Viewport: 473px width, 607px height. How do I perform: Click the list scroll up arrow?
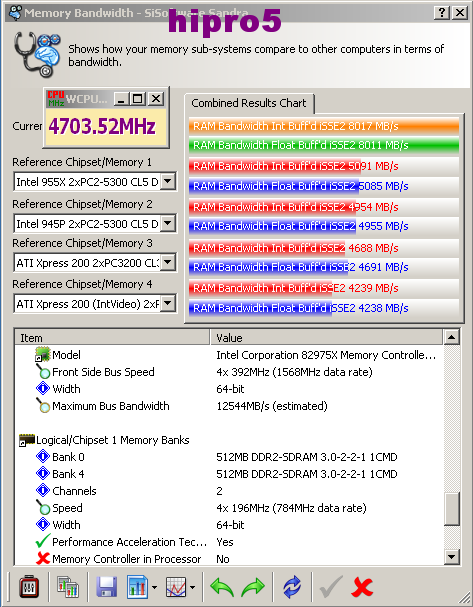pyautogui.click(x=451, y=337)
